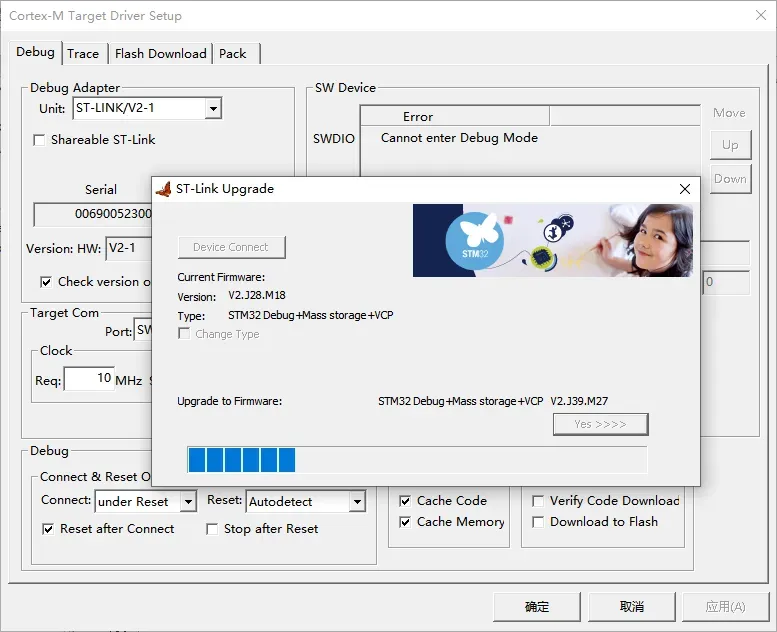Click the Up button under Move
Screen dimensions: 777x632
point(730,145)
